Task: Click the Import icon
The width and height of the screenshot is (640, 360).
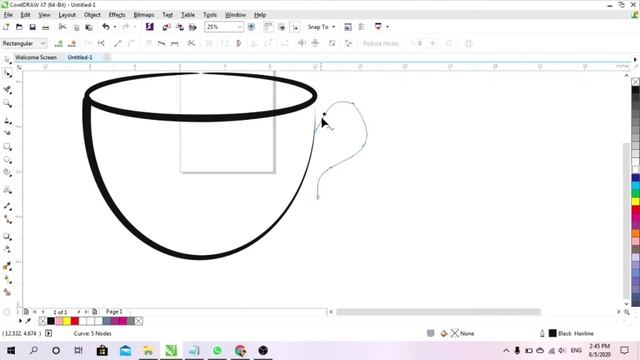Action: (166, 27)
